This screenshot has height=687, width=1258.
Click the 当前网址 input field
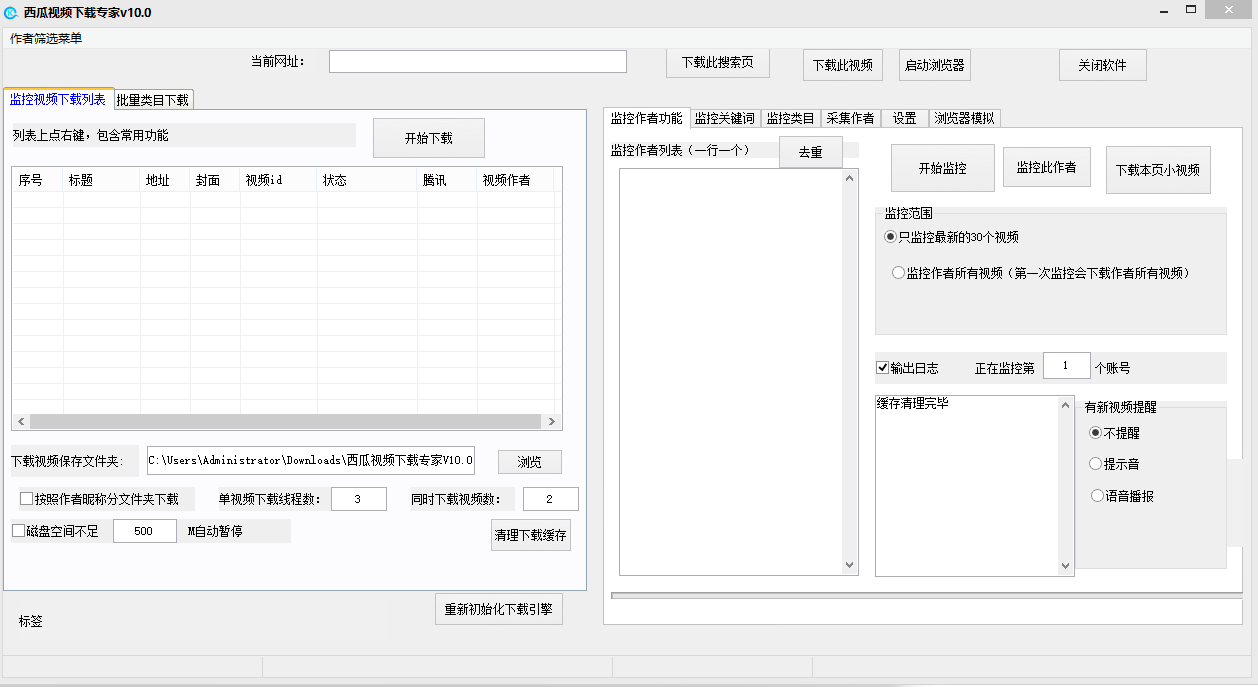tap(478, 62)
